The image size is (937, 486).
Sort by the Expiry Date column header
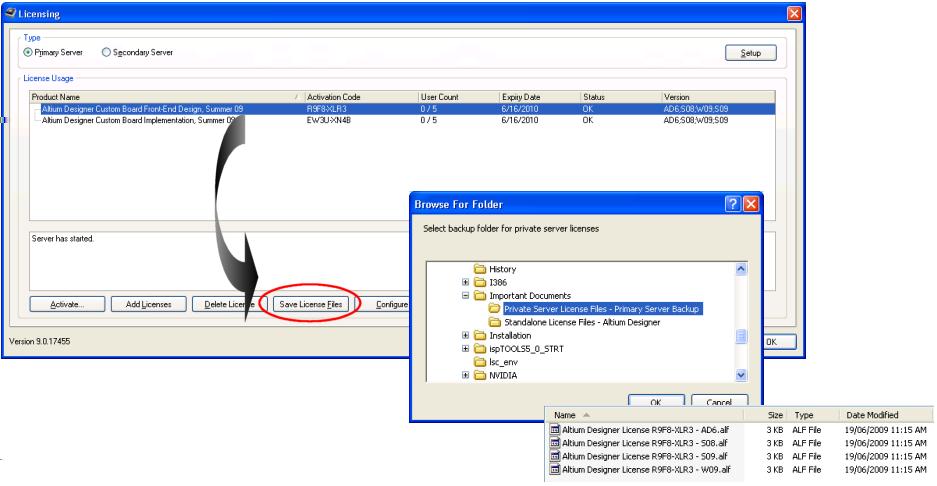[540, 97]
